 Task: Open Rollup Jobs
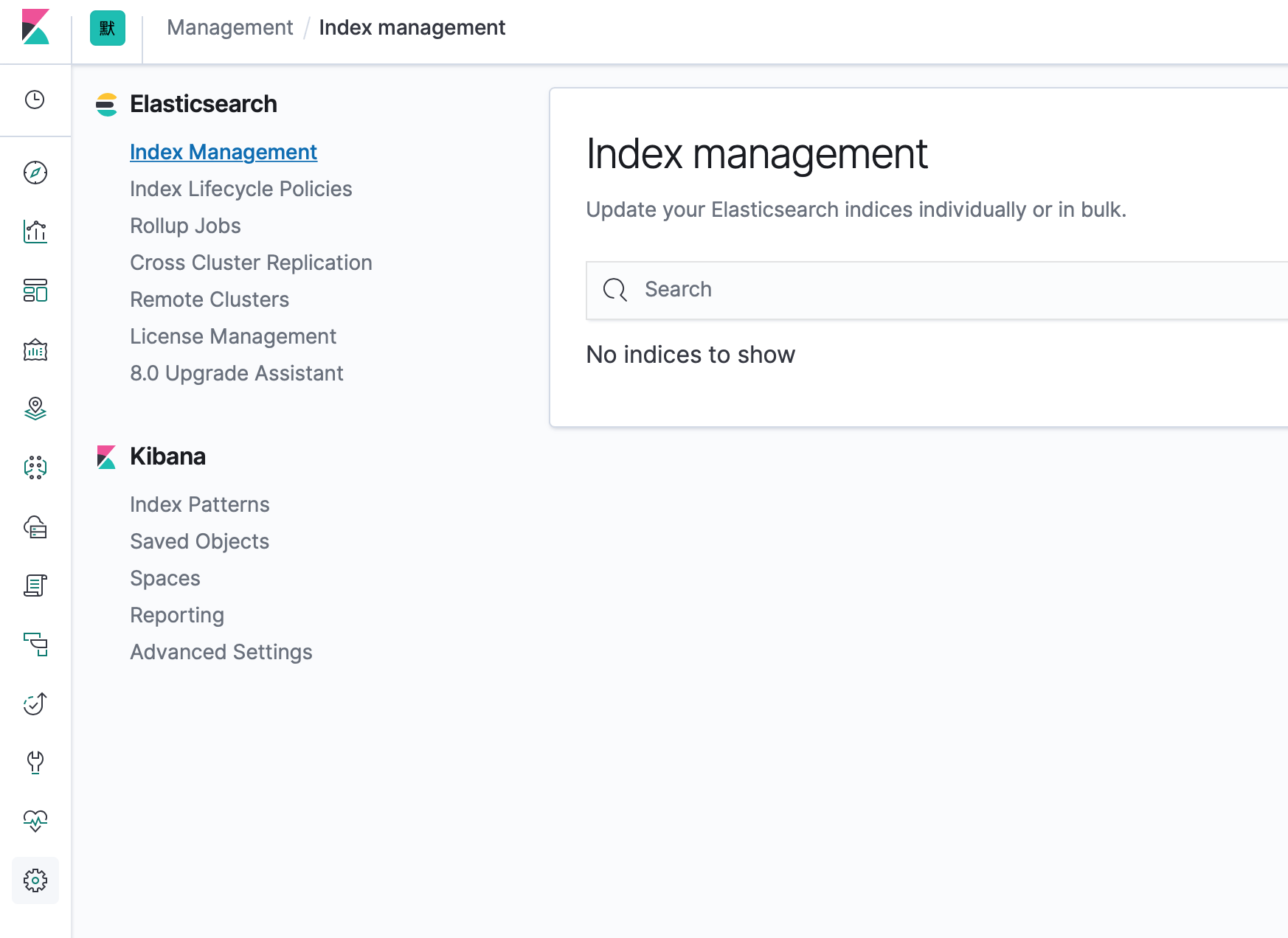(186, 226)
